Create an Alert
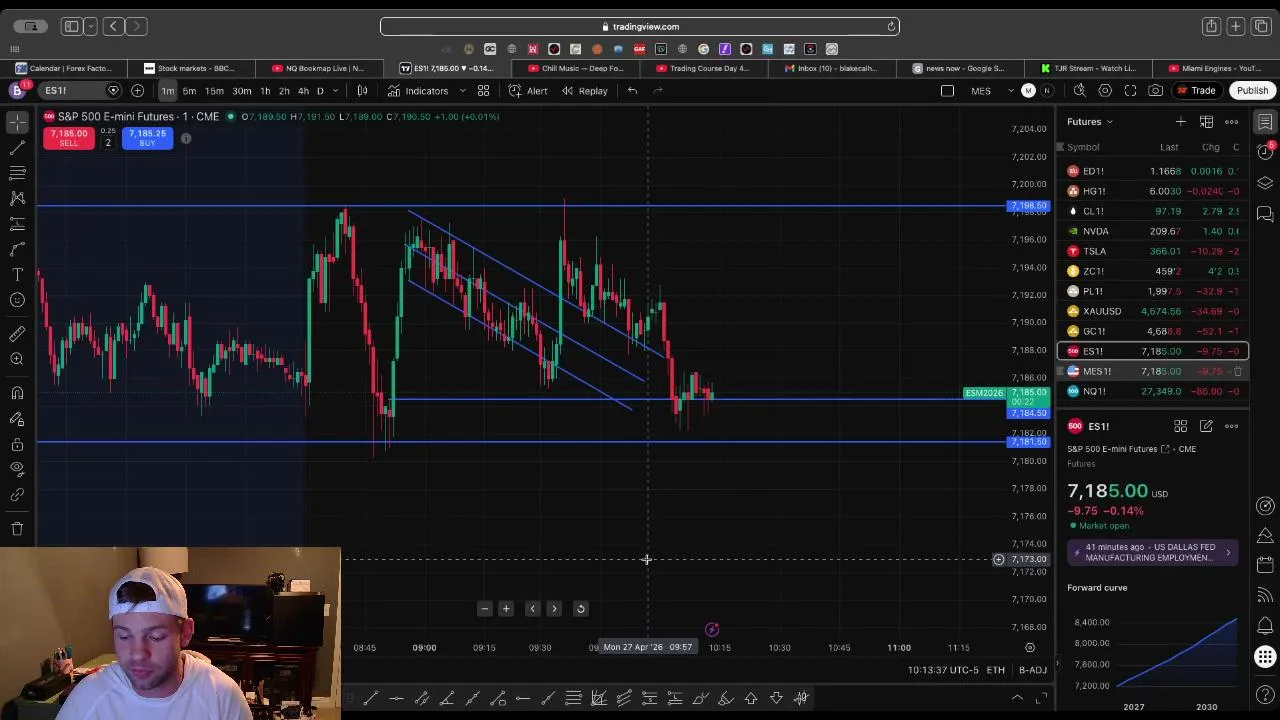The image size is (1280, 720). coord(528,91)
